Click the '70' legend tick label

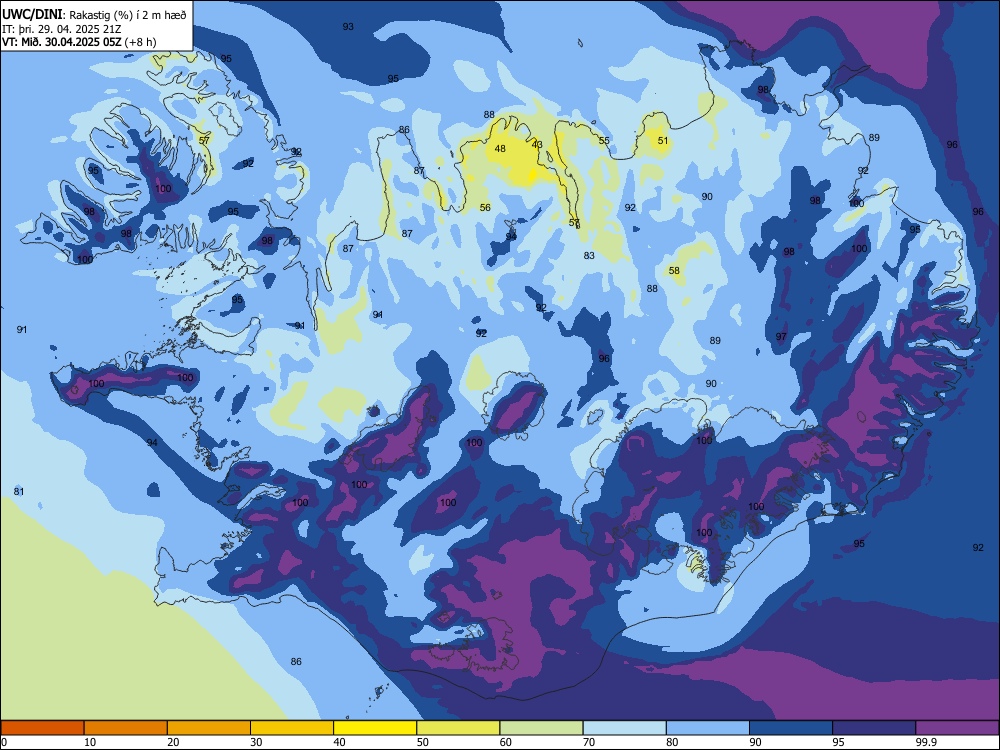pyautogui.click(x=589, y=742)
